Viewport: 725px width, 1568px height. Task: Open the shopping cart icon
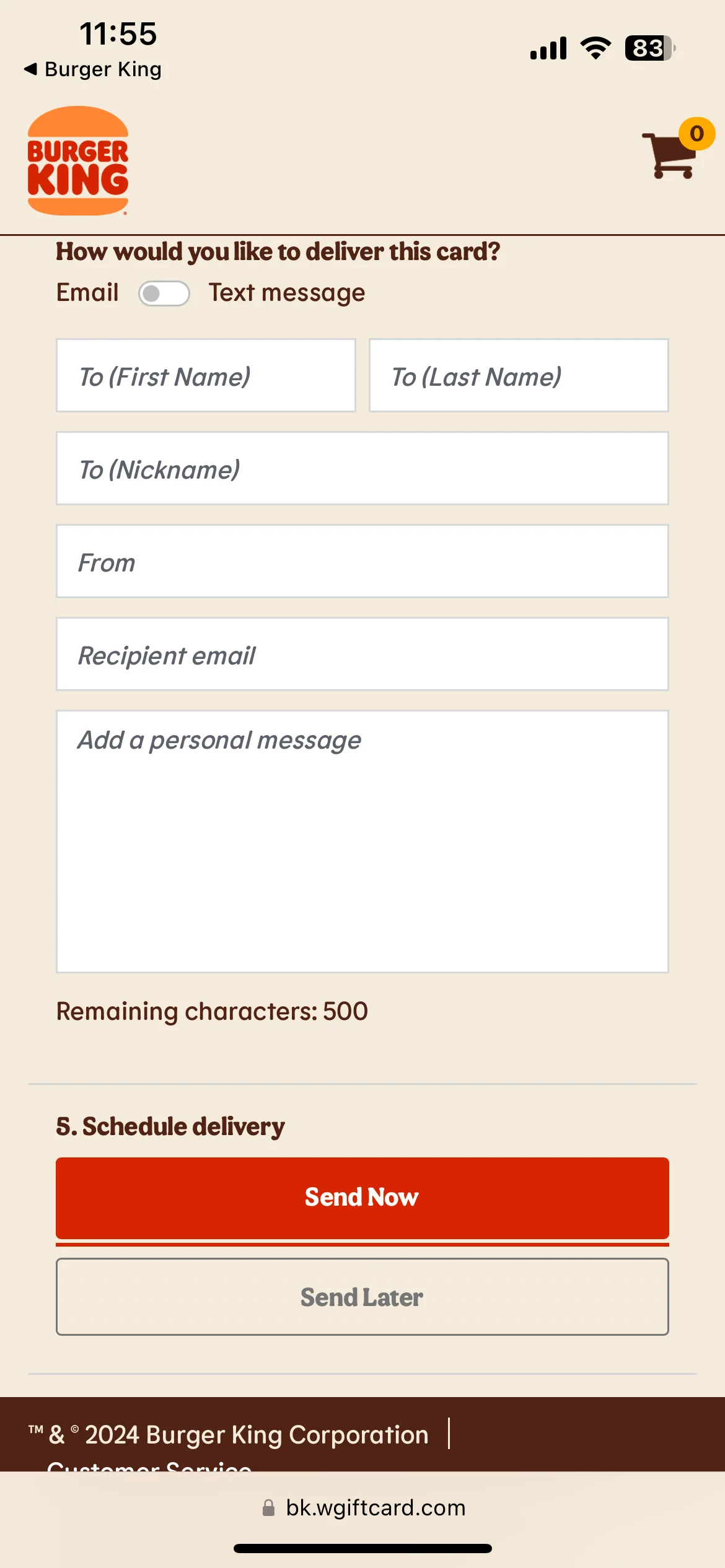[x=669, y=155]
